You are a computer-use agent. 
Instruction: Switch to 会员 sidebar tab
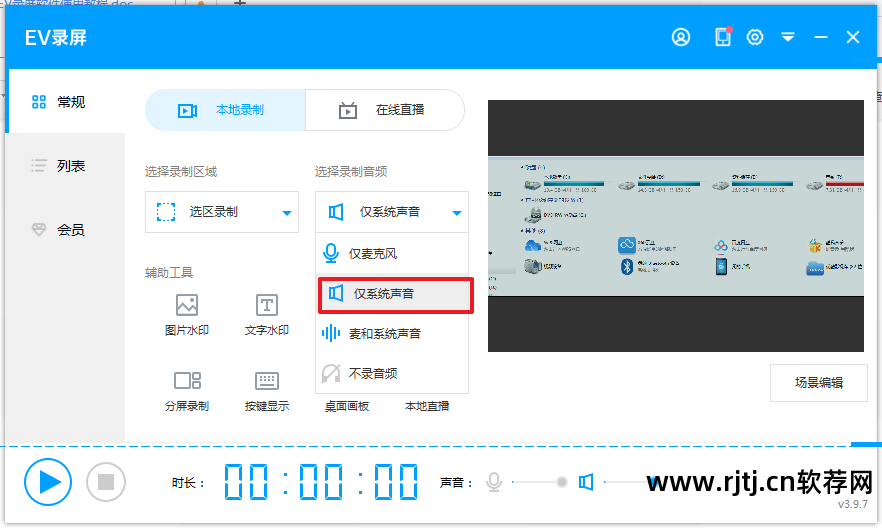[65, 229]
